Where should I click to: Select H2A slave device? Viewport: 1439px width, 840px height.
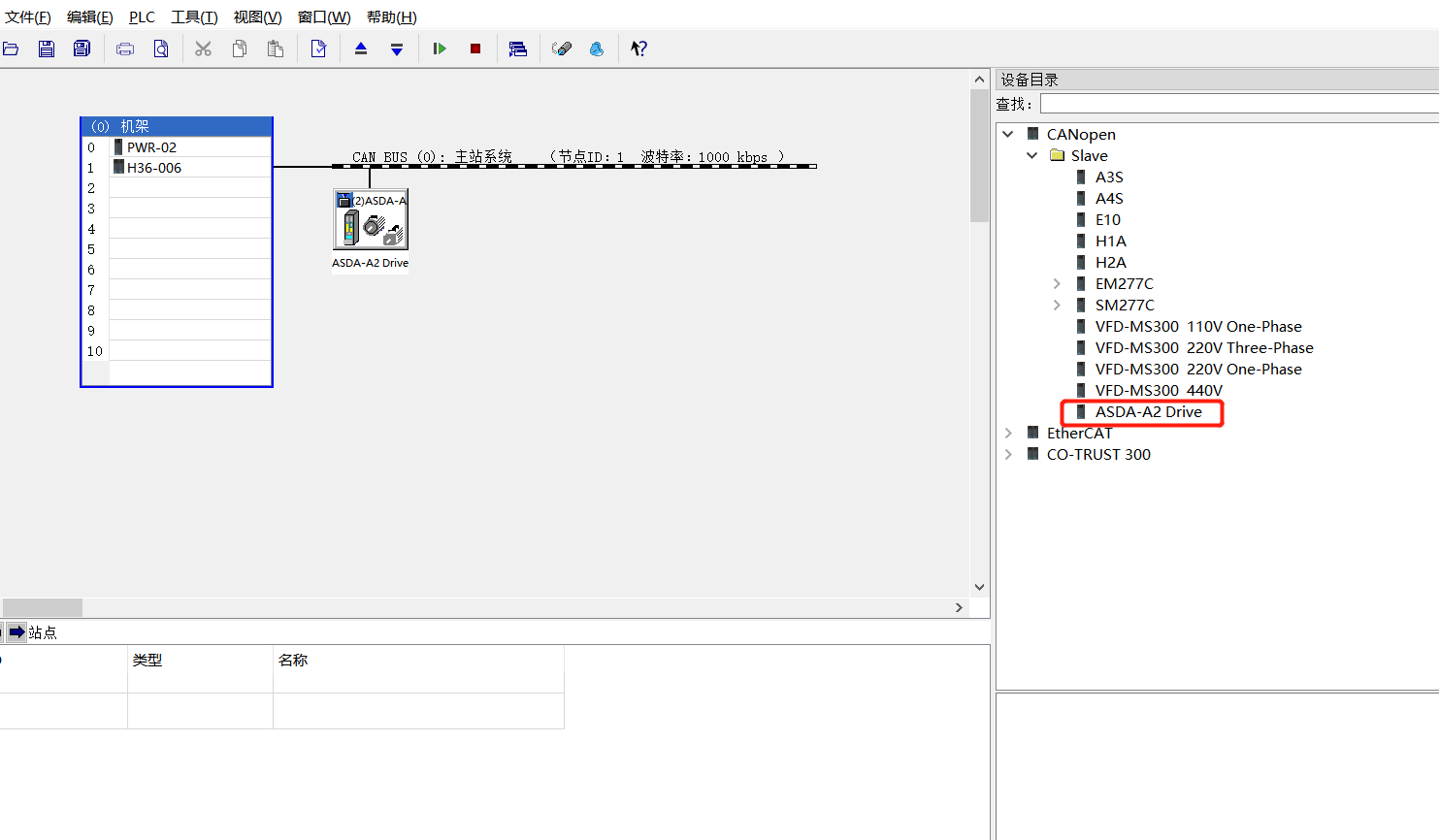(1111, 262)
